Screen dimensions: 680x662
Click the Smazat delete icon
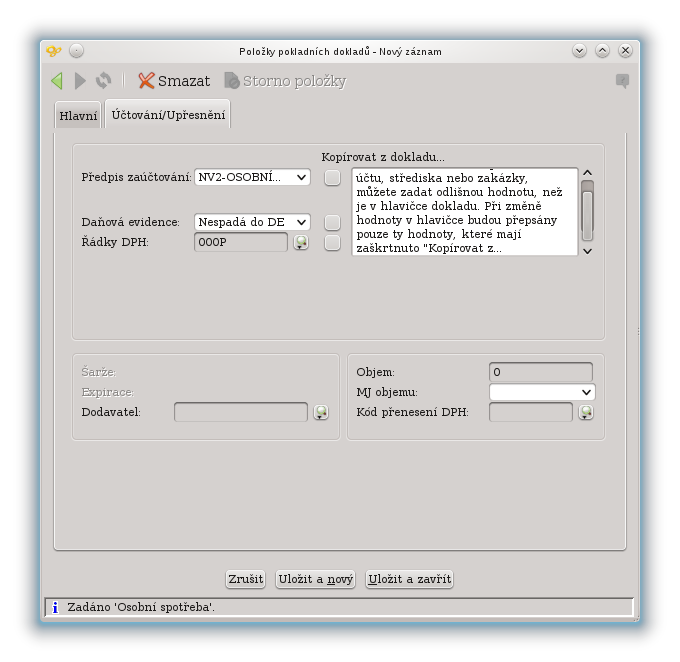point(147,81)
